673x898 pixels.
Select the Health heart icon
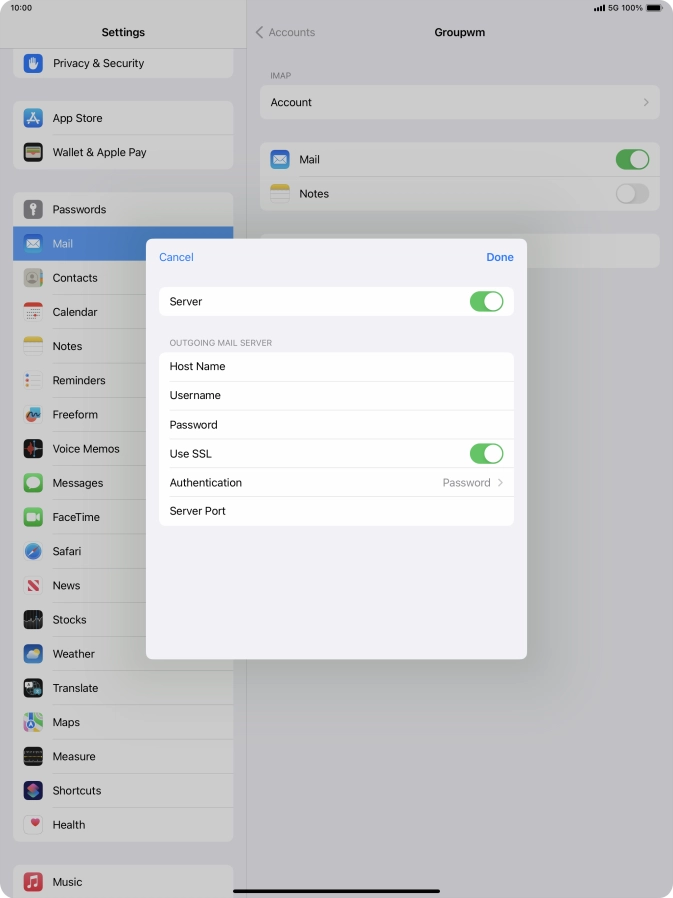click(33, 824)
